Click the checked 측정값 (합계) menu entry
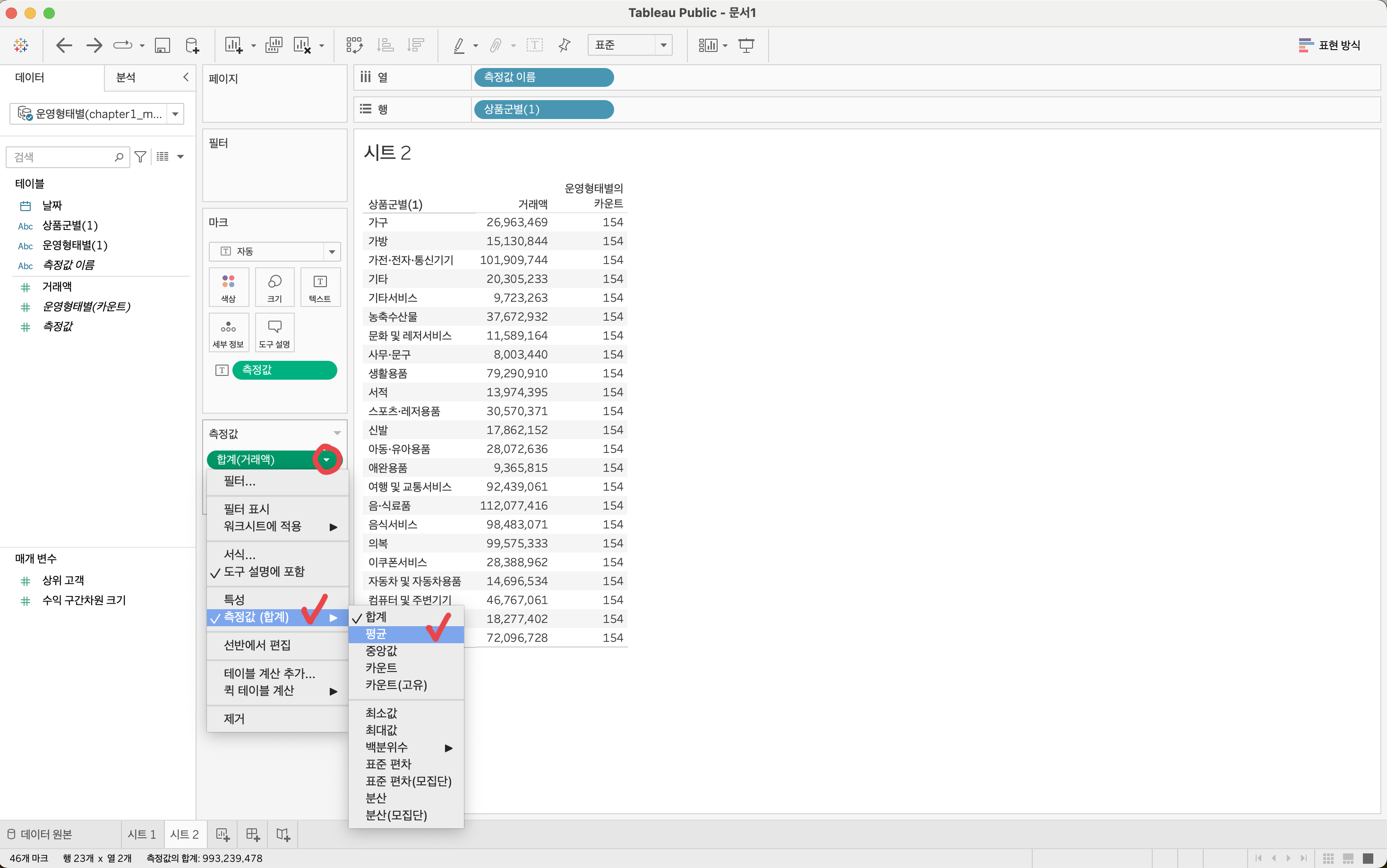The height and width of the screenshot is (868, 1387). pyautogui.click(x=256, y=617)
